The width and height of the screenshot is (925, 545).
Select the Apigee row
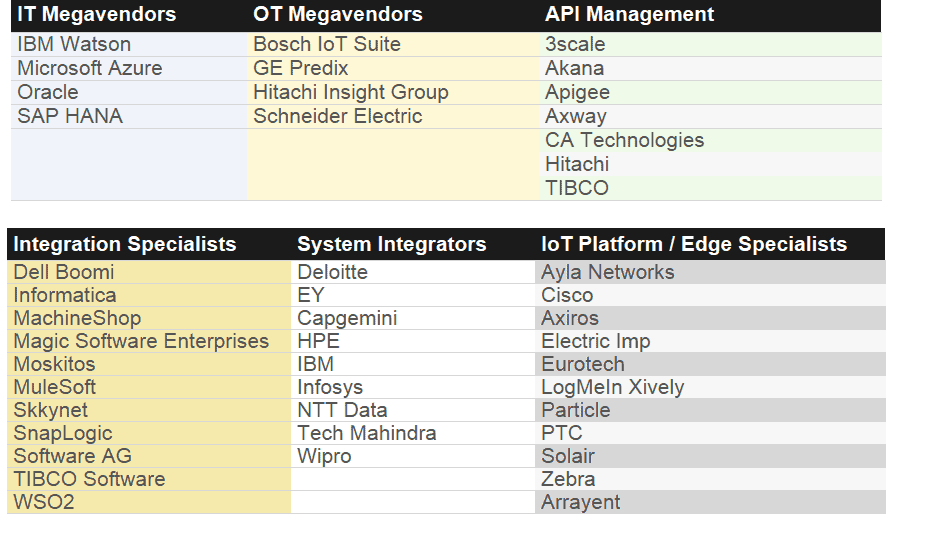pos(577,92)
